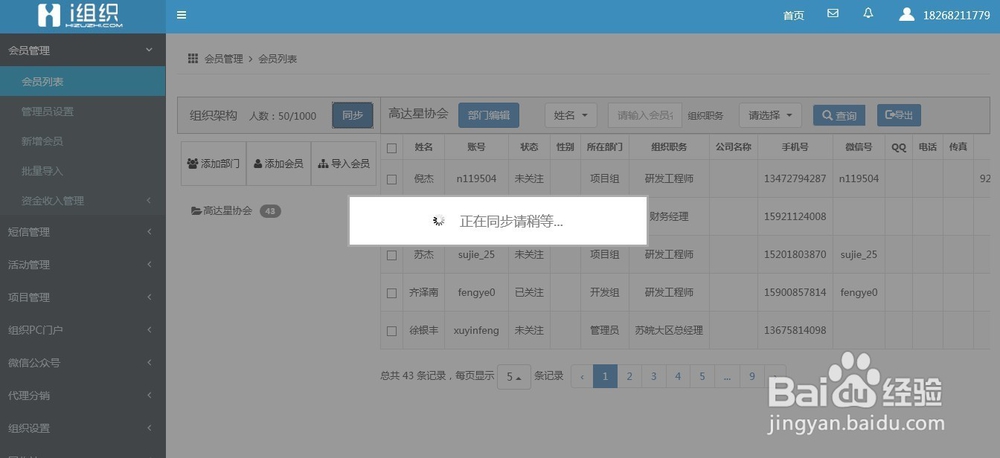Expand 组织PC门户 sidebar section
Image resolution: width=1000 pixels, height=458 pixels.
tap(83, 330)
